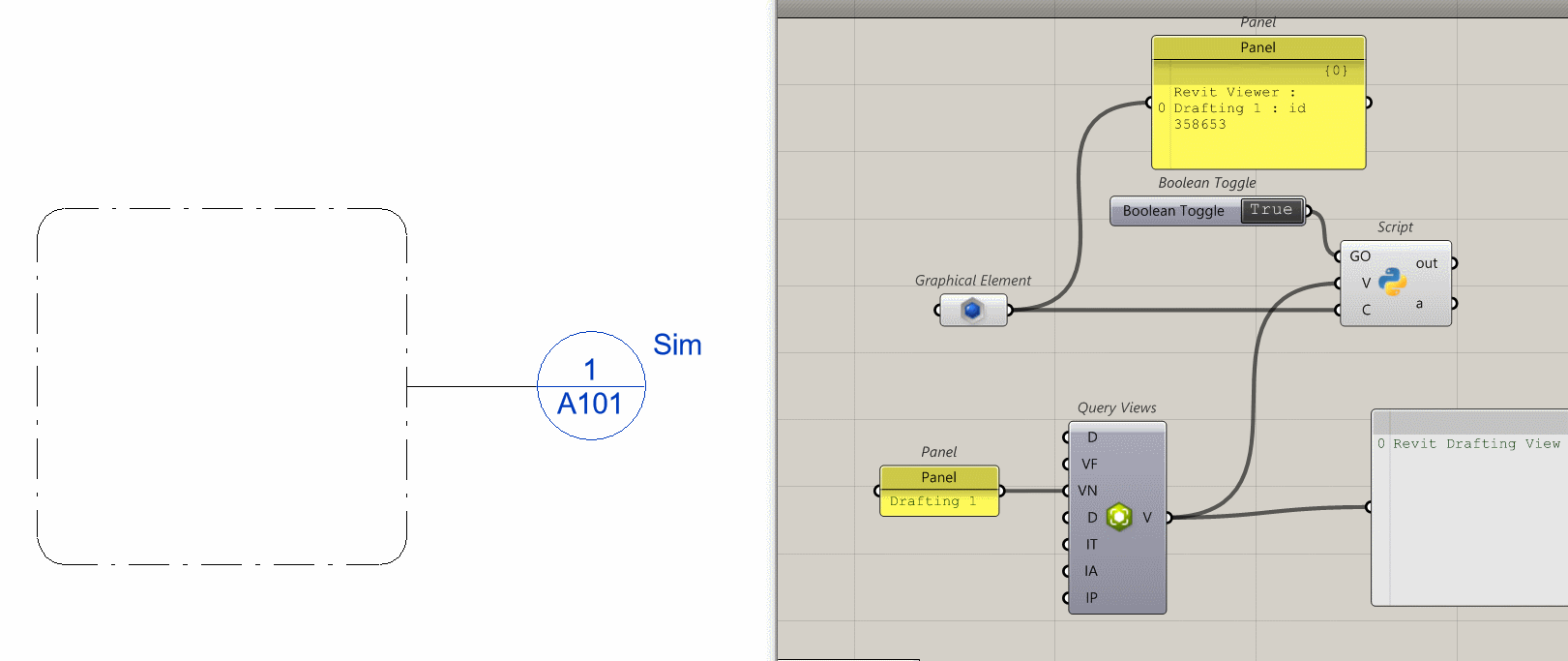Click the VN input on Query Views
Viewport: 1568px width, 661px height.
pos(1088,491)
